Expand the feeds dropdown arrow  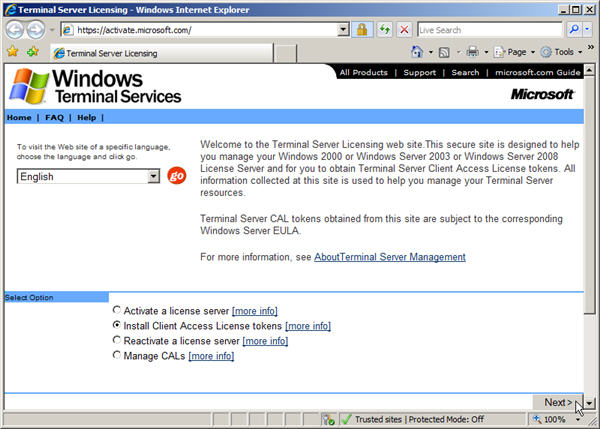[458, 52]
